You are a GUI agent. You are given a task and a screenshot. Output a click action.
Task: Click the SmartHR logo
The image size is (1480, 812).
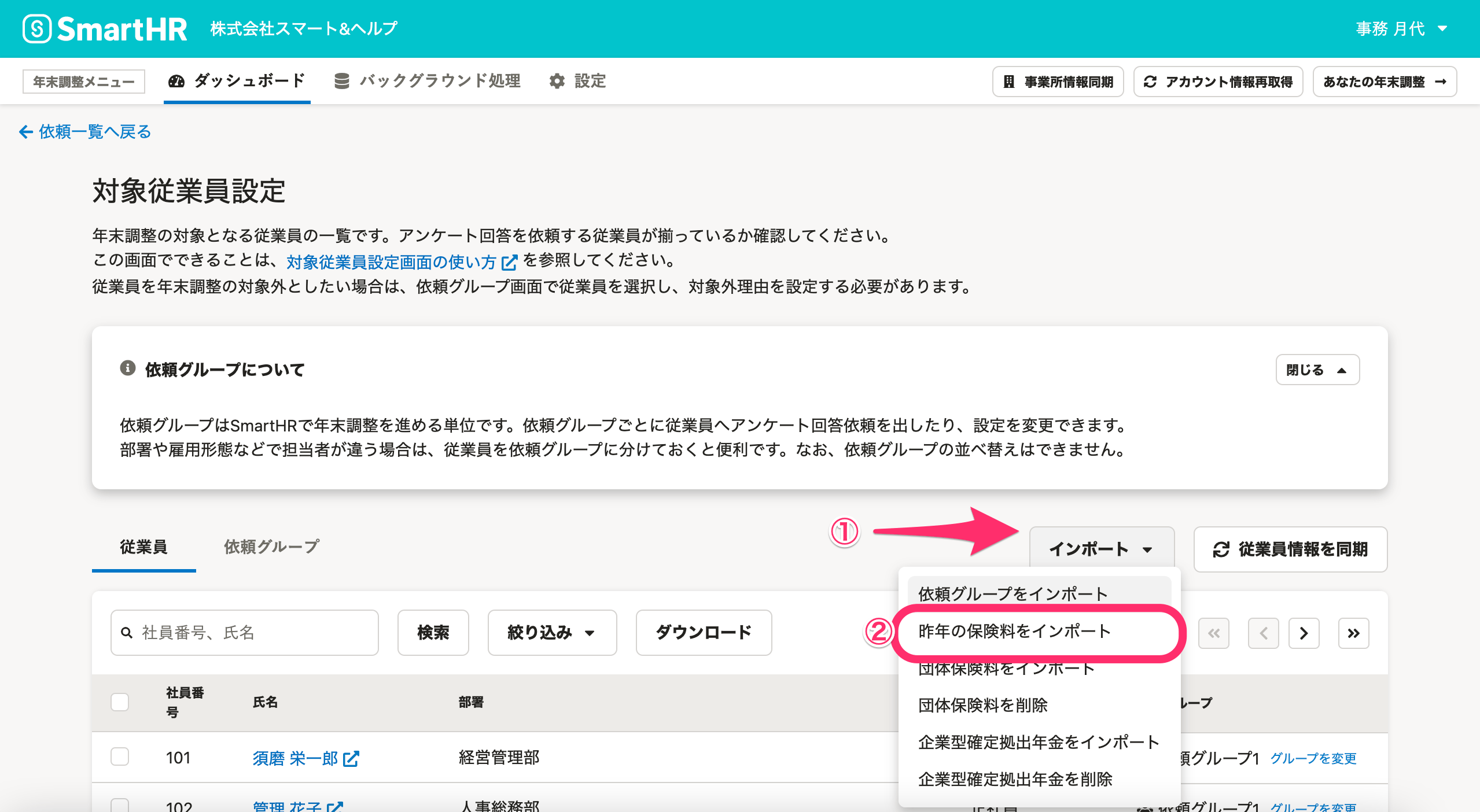point(105,29)
